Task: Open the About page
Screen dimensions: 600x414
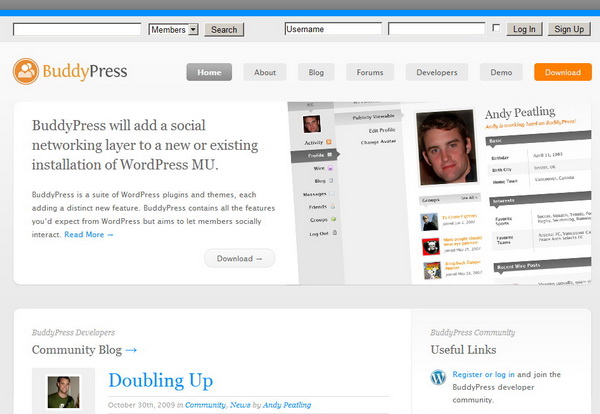Action: point(265,72)
